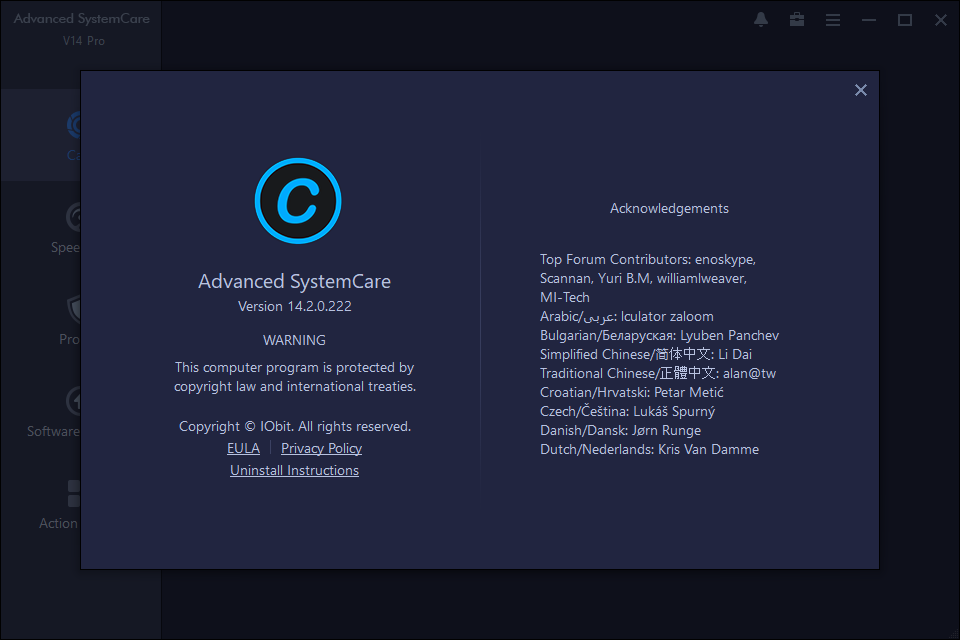The width and height of the screenshot is (960, 640).
Task: Click the Dutch/Nederlands: Kris Van Damme line
Action: point(649,450)
